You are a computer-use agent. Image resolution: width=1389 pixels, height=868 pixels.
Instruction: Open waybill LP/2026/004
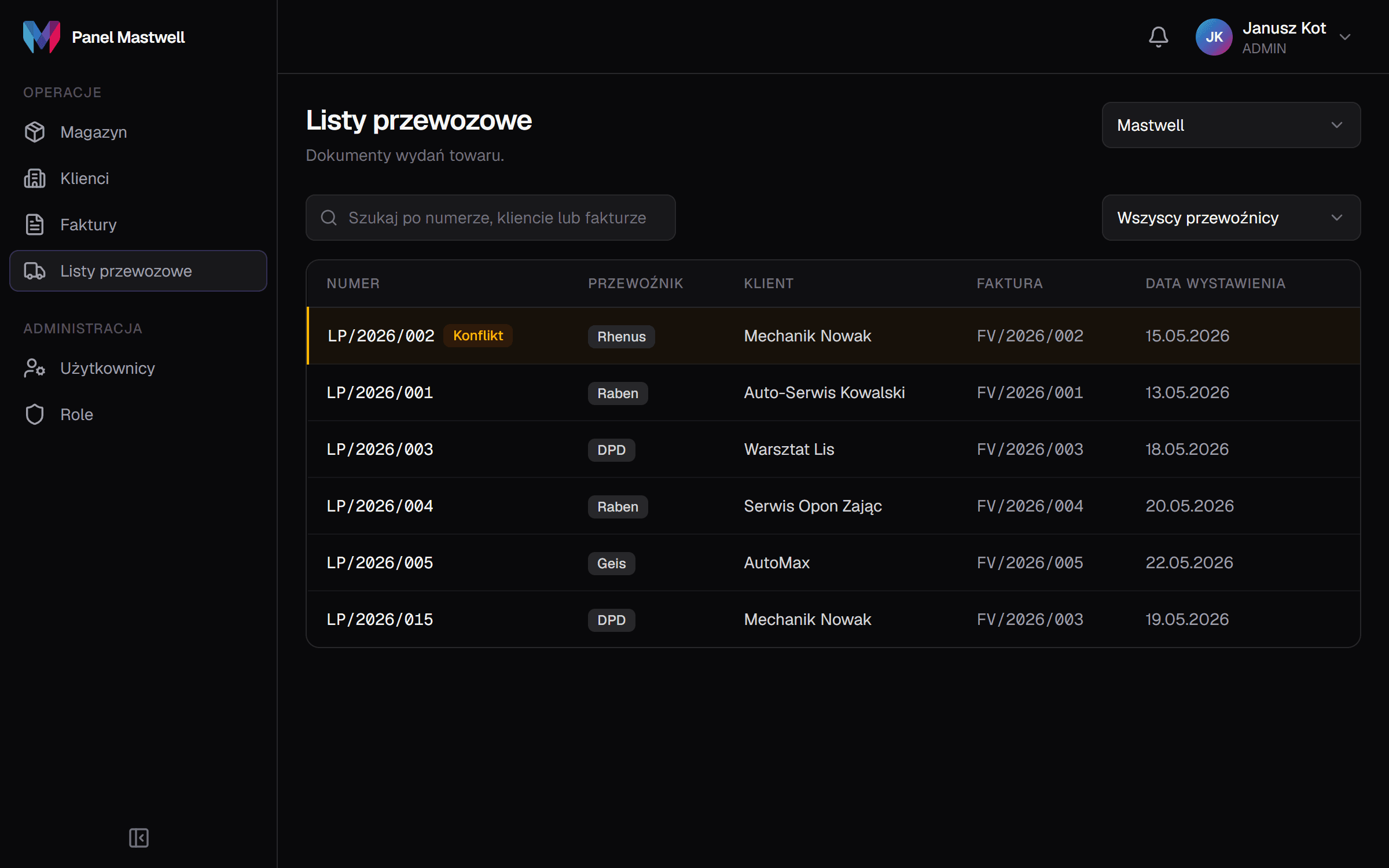[380, 506]
